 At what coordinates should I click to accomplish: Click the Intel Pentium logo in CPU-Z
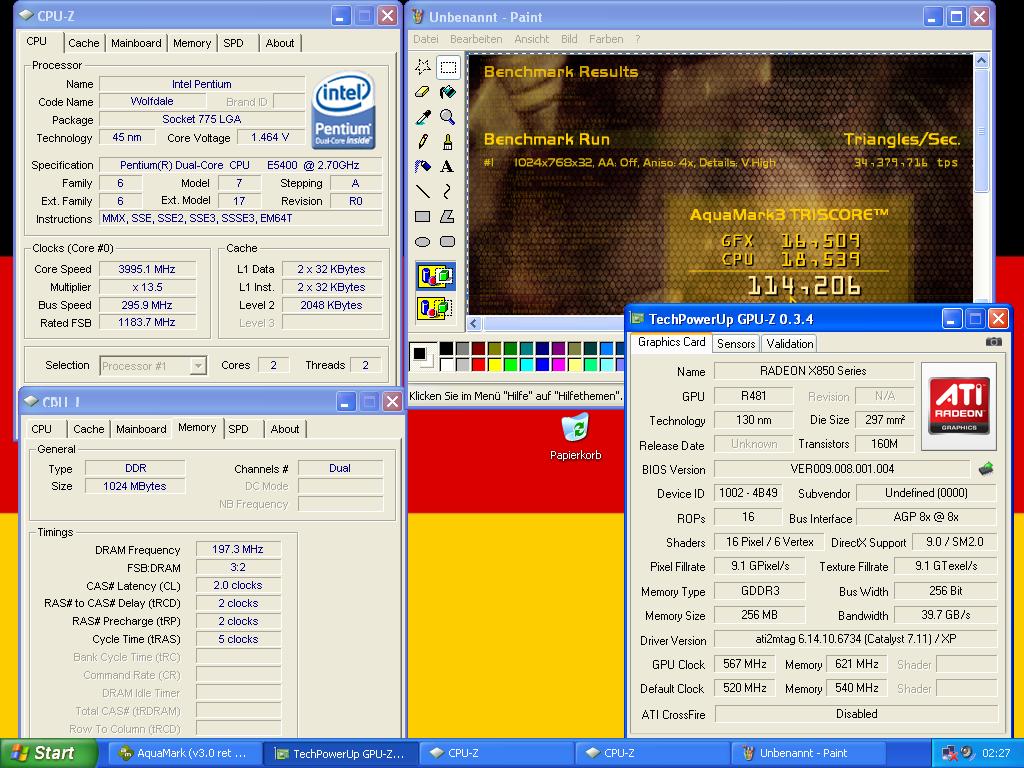coord(343,110)
